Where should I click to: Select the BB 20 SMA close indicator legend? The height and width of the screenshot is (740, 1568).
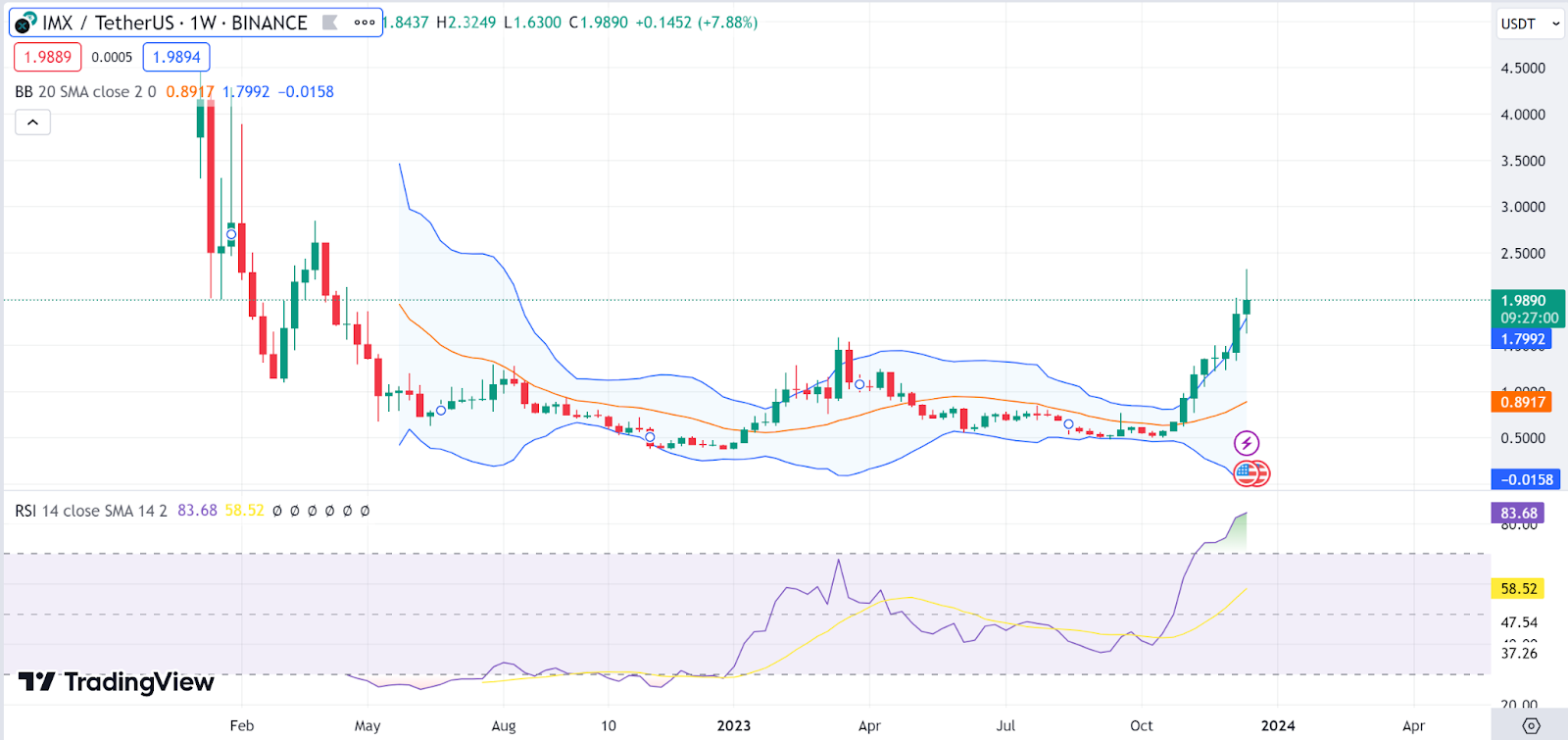(85, 91)
